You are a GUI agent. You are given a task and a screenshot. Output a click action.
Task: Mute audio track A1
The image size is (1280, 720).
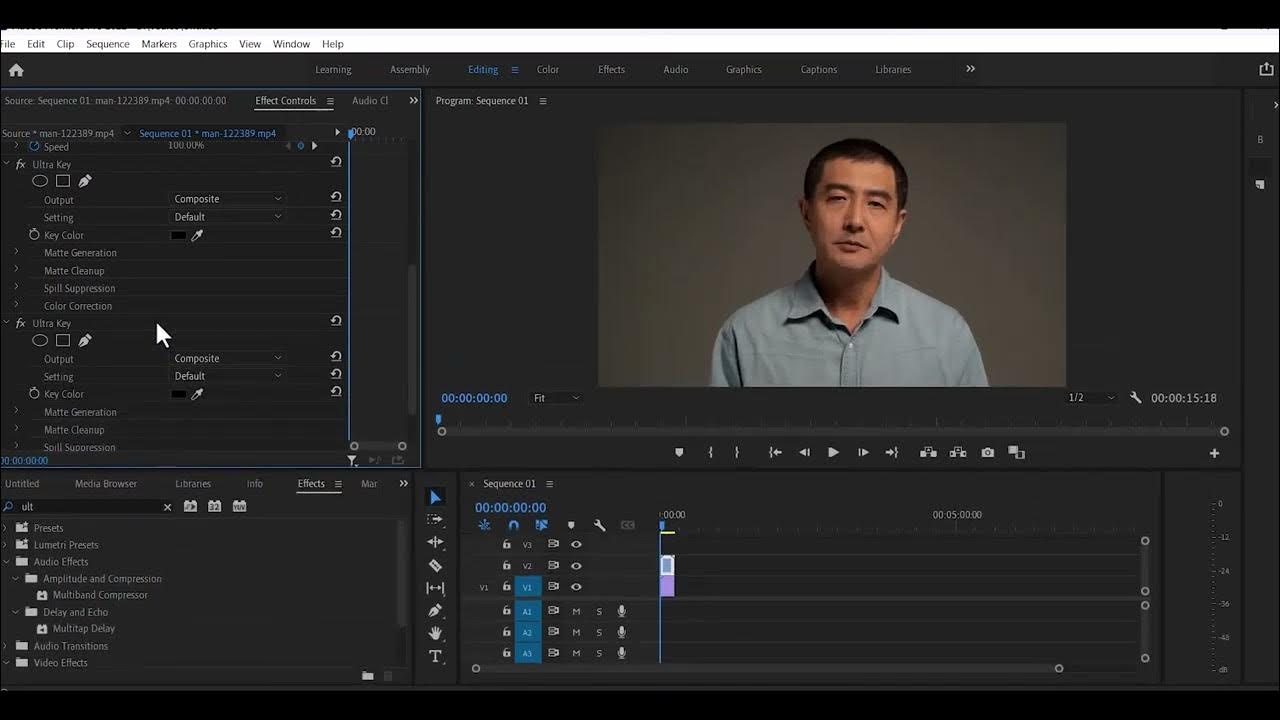tap(576, 611)
